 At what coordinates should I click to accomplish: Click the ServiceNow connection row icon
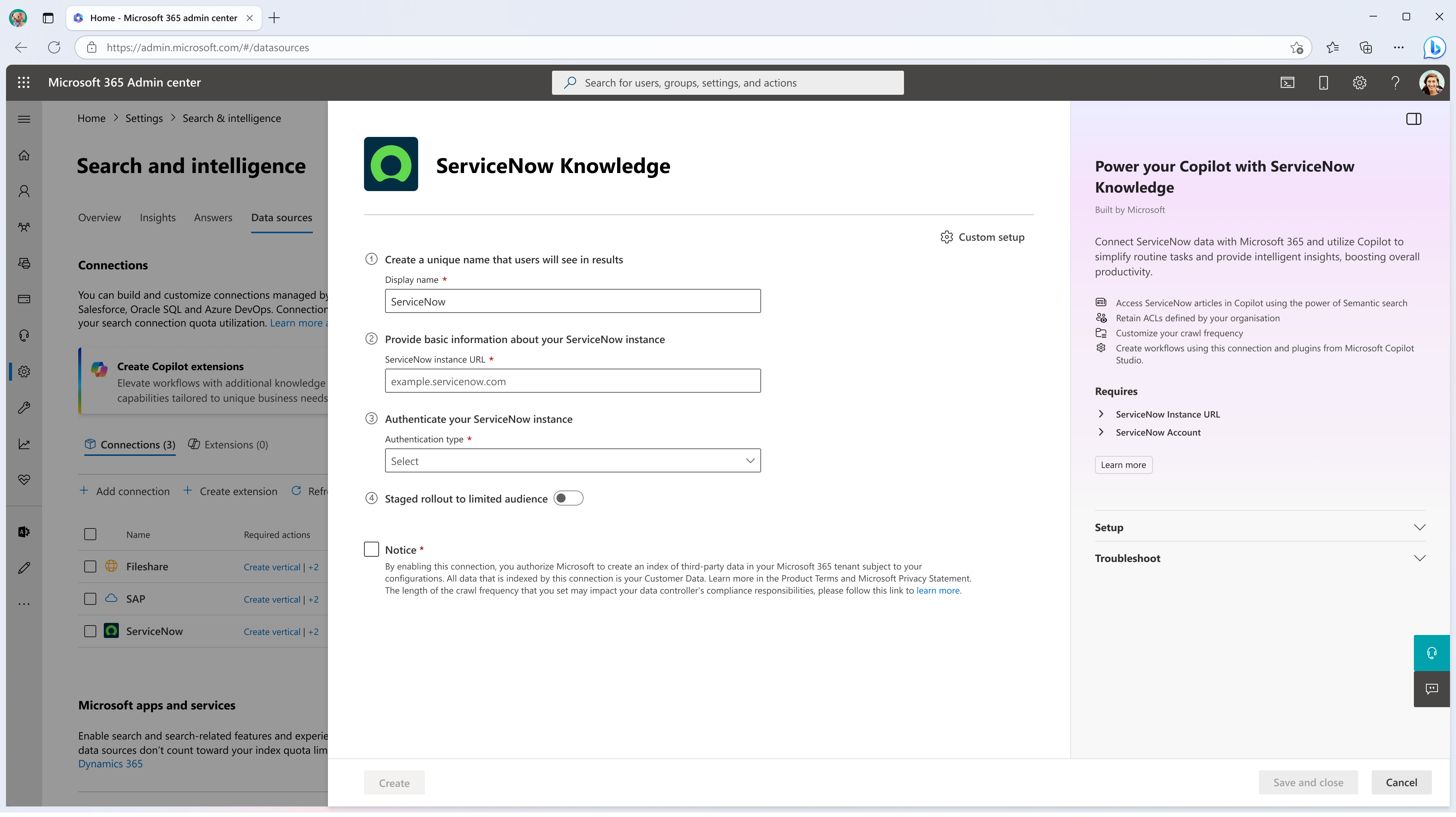[111, 630]
